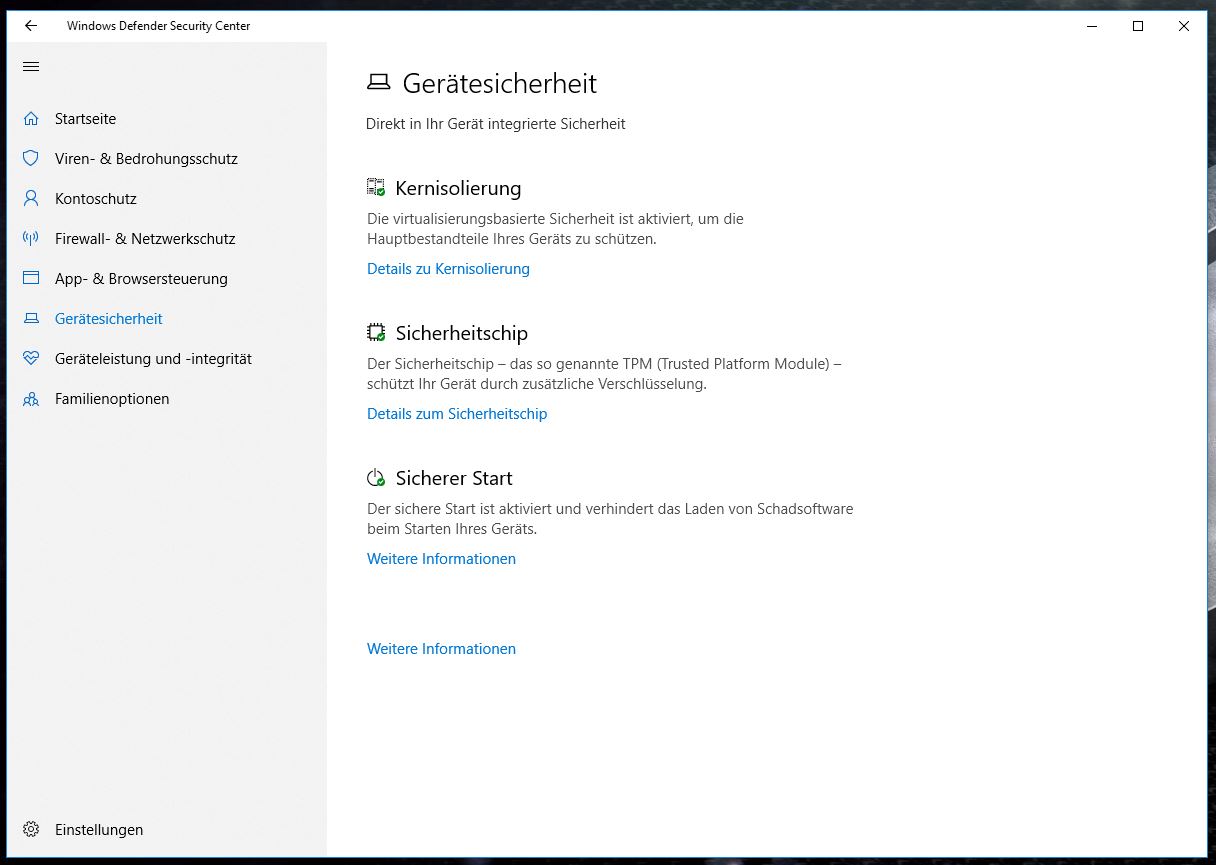
Task: Click the Familienoptionen people icon
Action: click(31, 399)
